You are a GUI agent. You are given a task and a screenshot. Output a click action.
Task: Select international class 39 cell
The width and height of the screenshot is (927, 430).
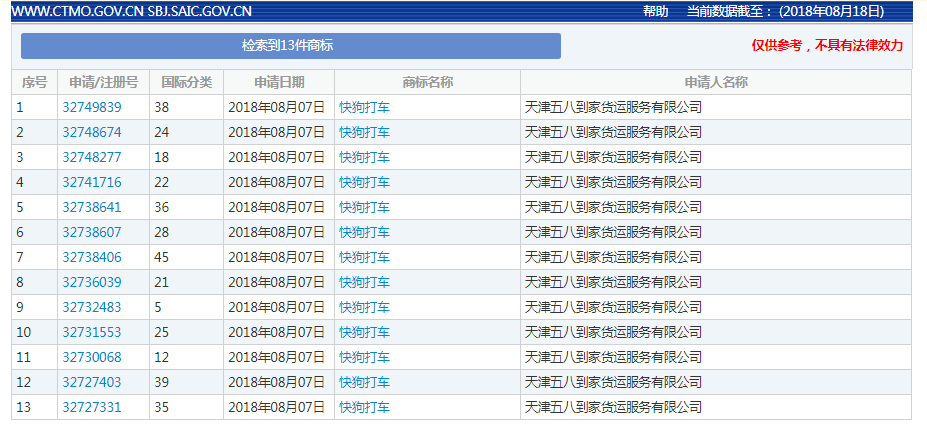[x=186, y=383]
